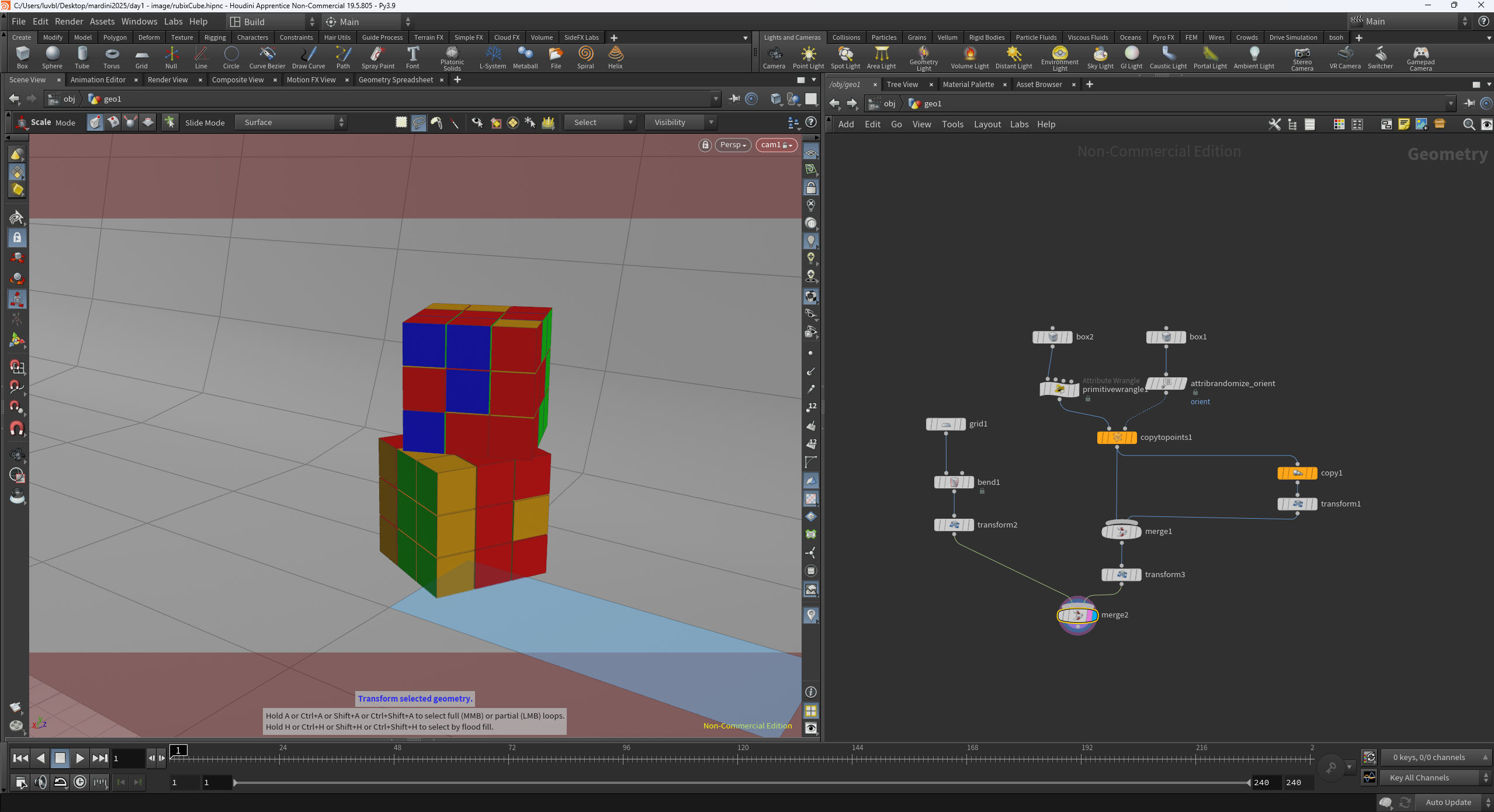This screenshot has width=1494, height=812.
Task: Add a VR Camera
Action: tap(1345, 57)
